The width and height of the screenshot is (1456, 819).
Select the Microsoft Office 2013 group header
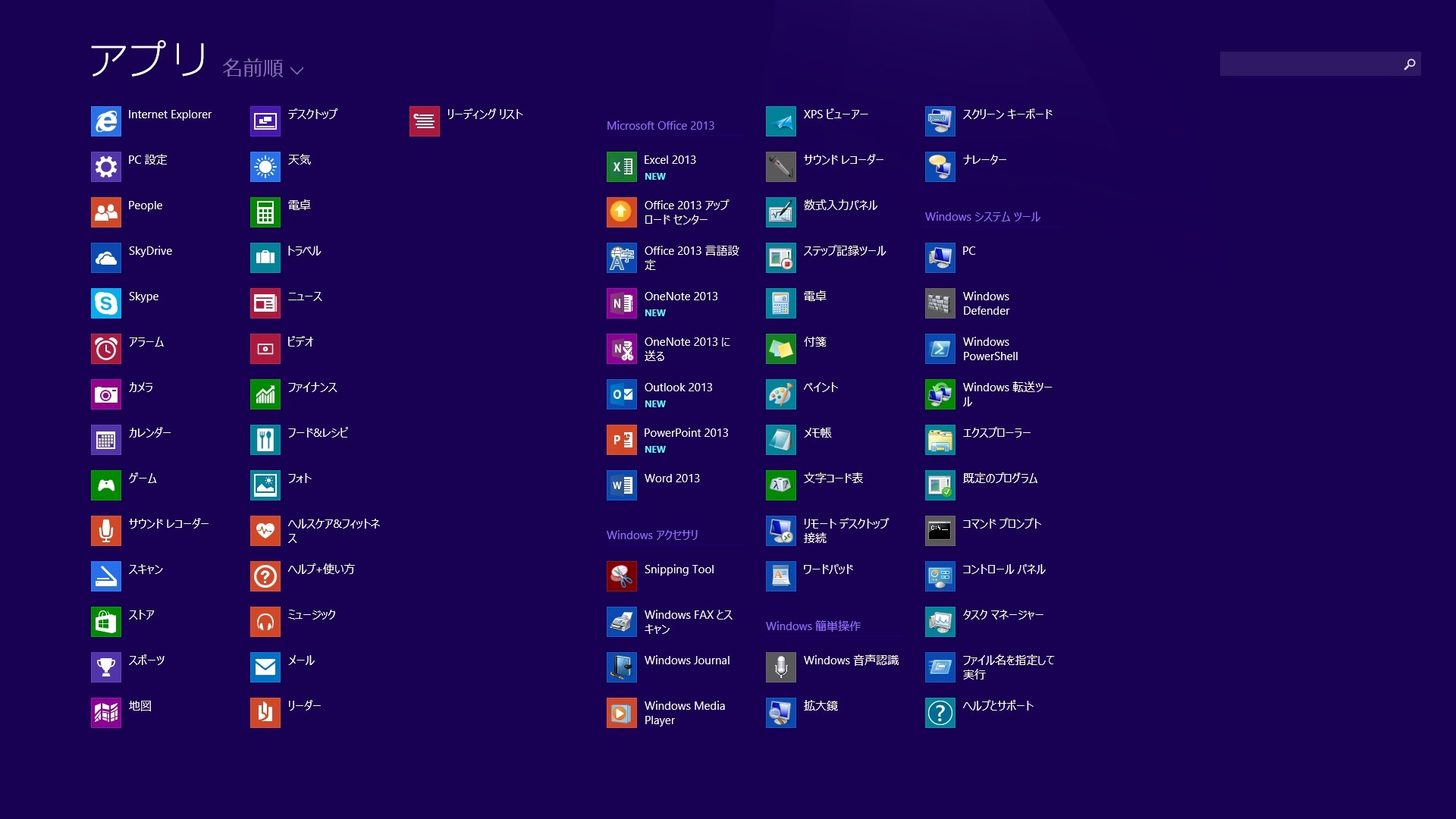click(661, 126)
